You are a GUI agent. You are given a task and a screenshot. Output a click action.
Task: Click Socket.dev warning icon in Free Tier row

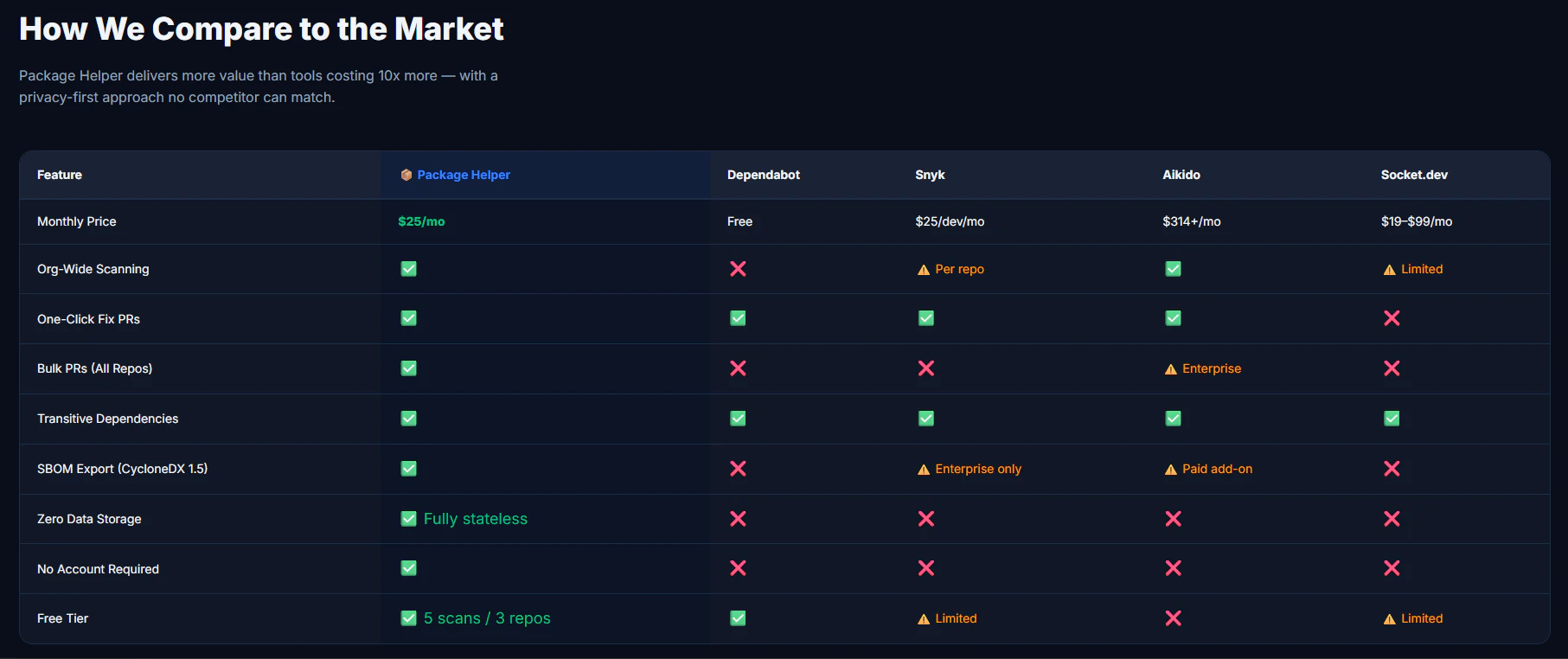click(1389, 619)
